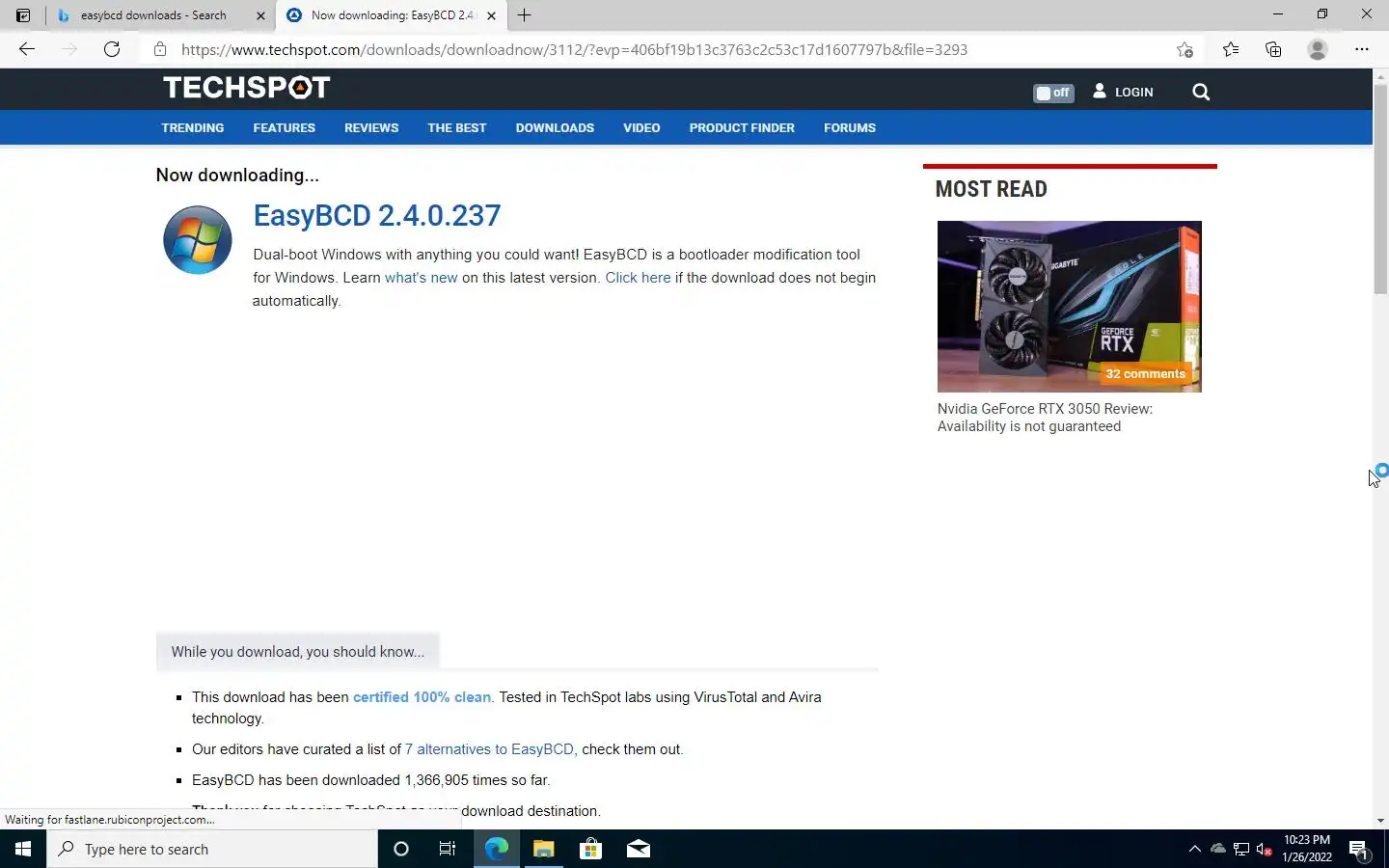Click the network tray icon
Screen dimensions: 1389x868
tap(1241, 850)
